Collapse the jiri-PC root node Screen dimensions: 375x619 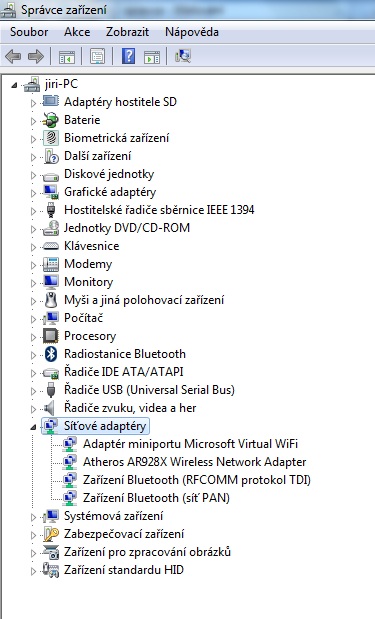[14, 85]
